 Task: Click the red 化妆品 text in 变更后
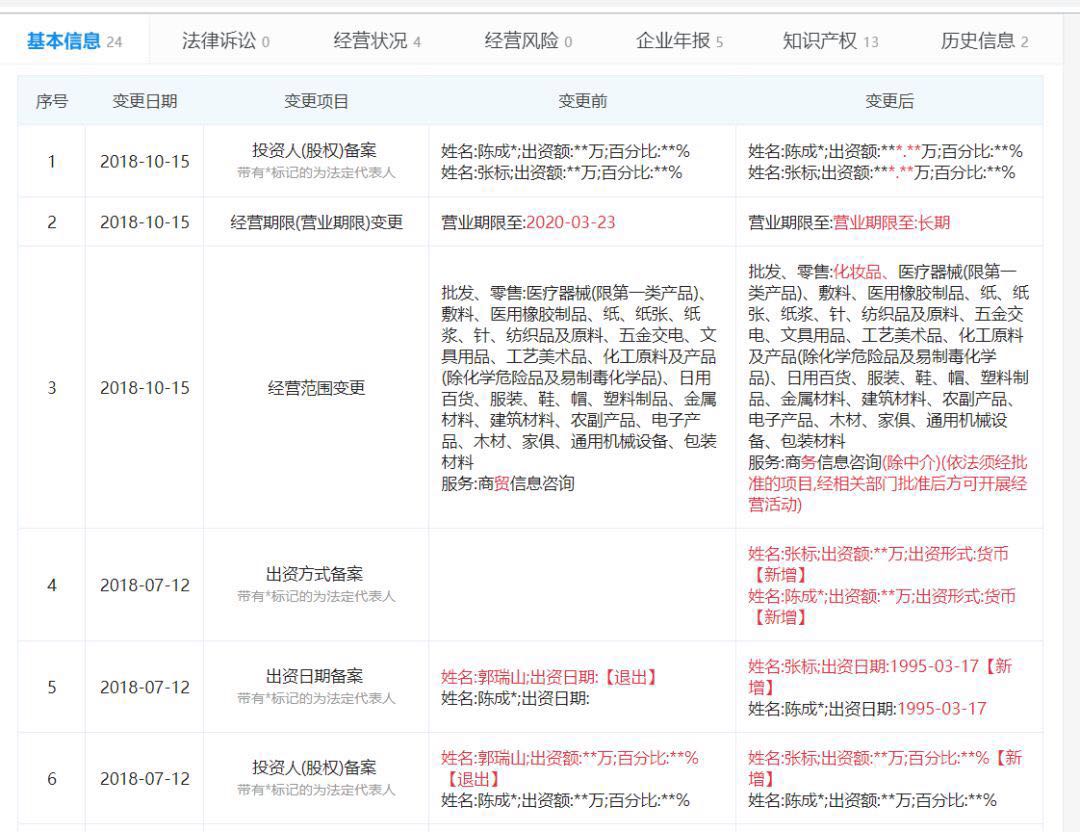click(858, 271)
